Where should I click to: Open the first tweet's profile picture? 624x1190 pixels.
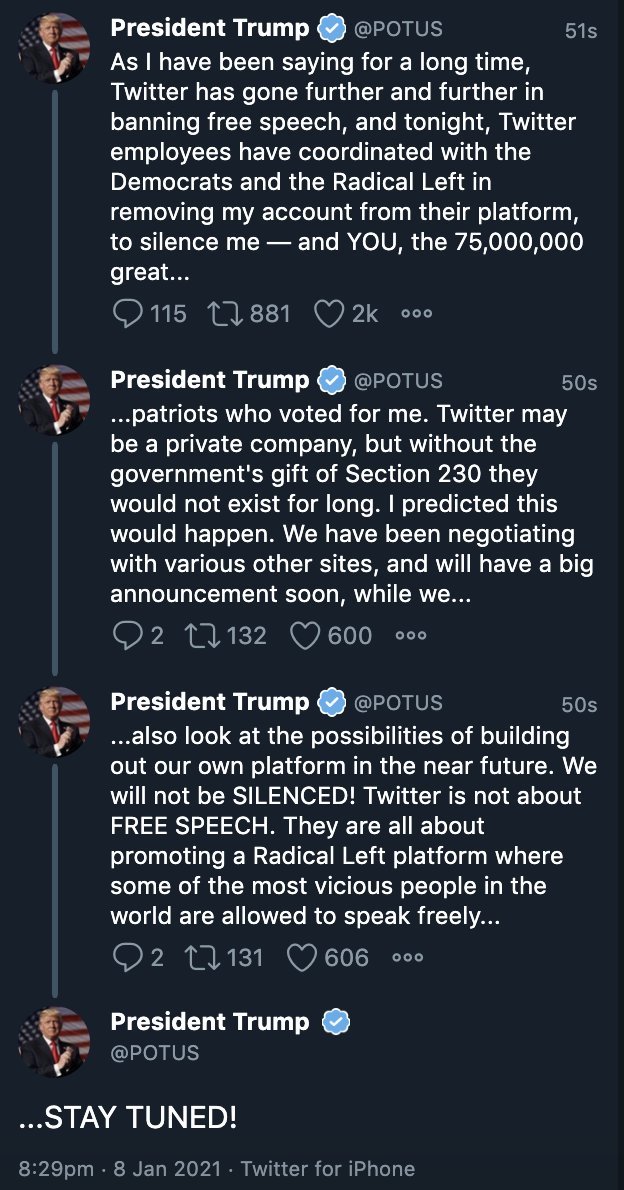[55, 48]
